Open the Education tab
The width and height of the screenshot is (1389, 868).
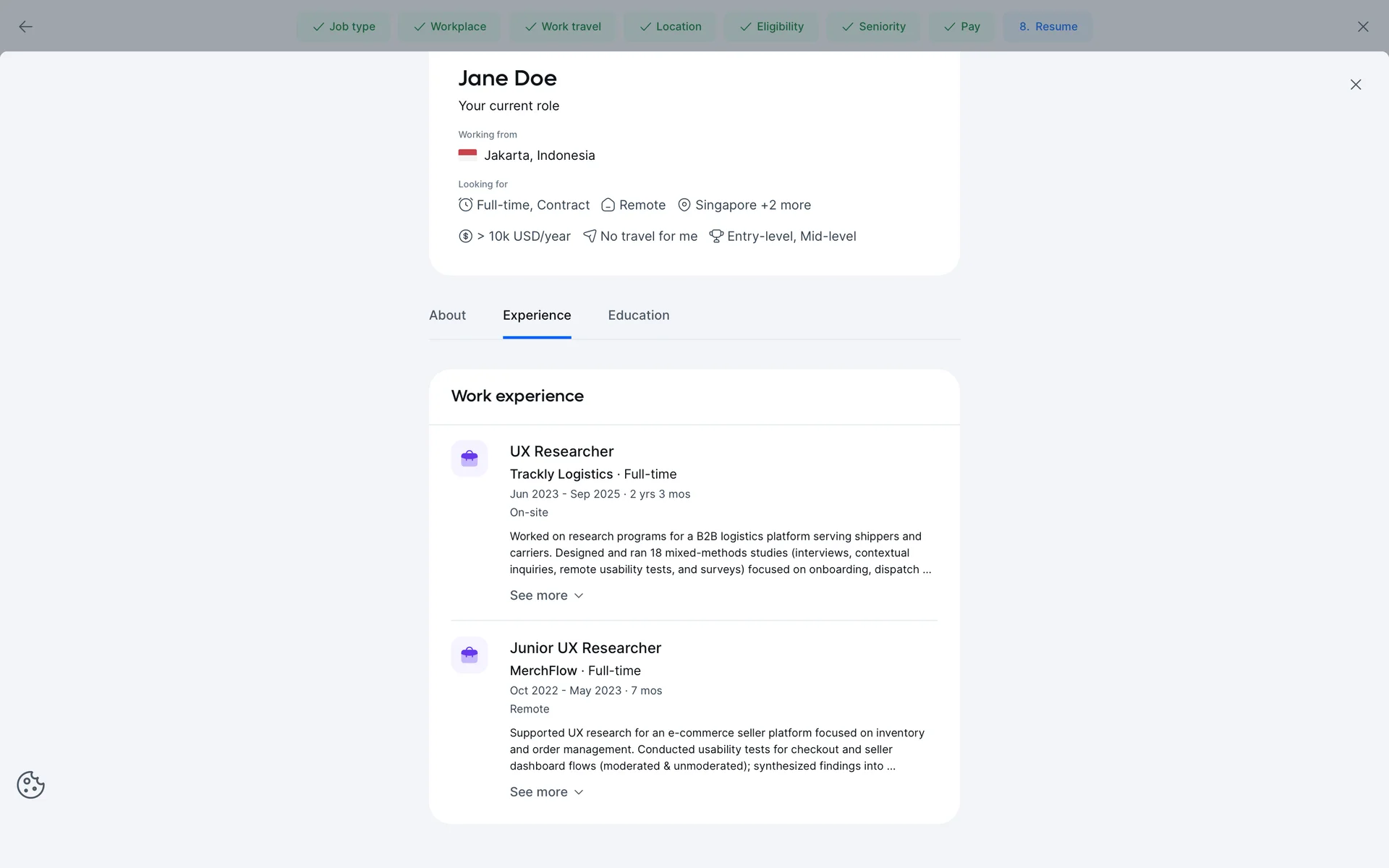click(638, 315)
